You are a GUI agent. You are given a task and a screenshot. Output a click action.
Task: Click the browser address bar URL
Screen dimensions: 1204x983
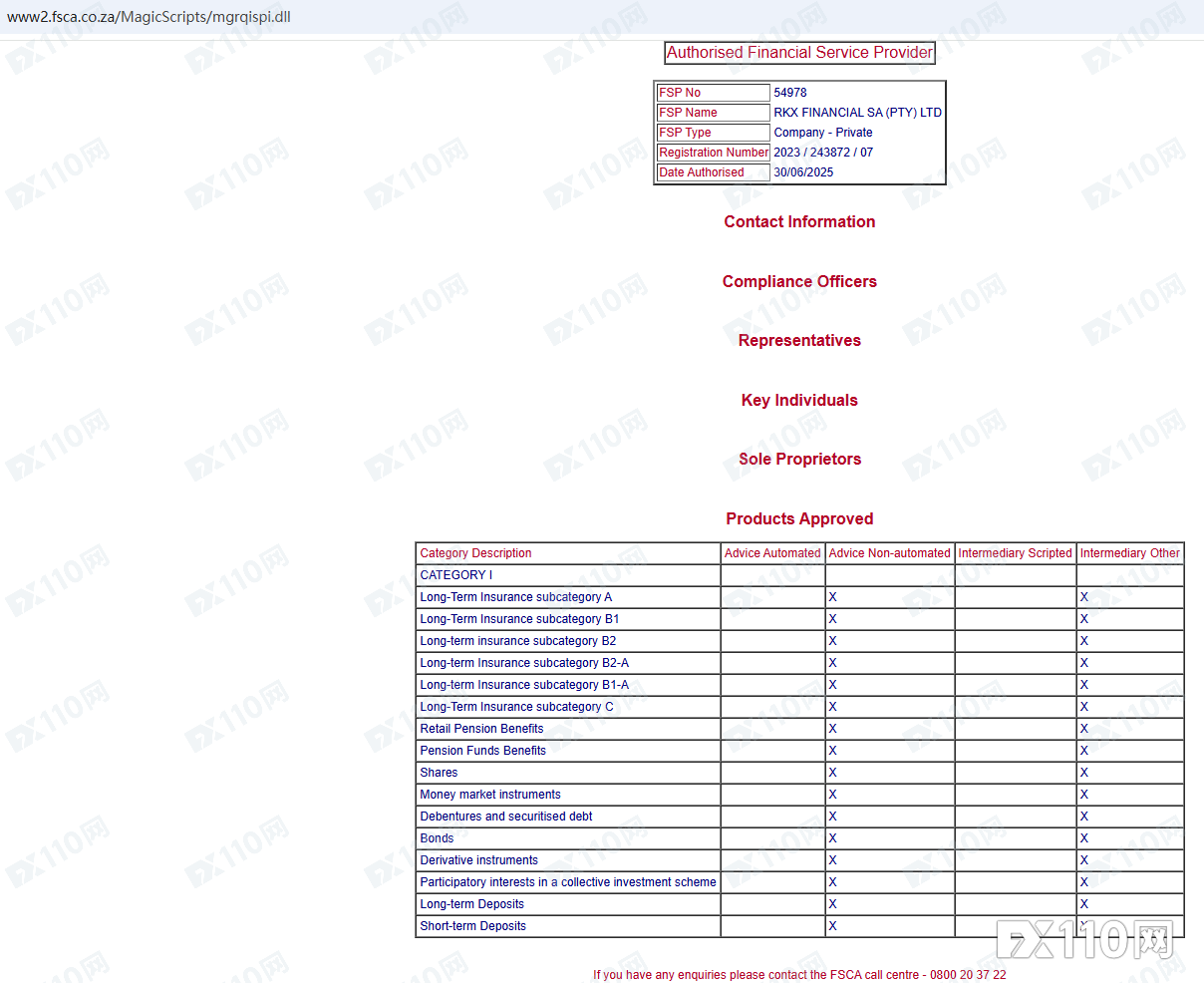tap(149, 17)
